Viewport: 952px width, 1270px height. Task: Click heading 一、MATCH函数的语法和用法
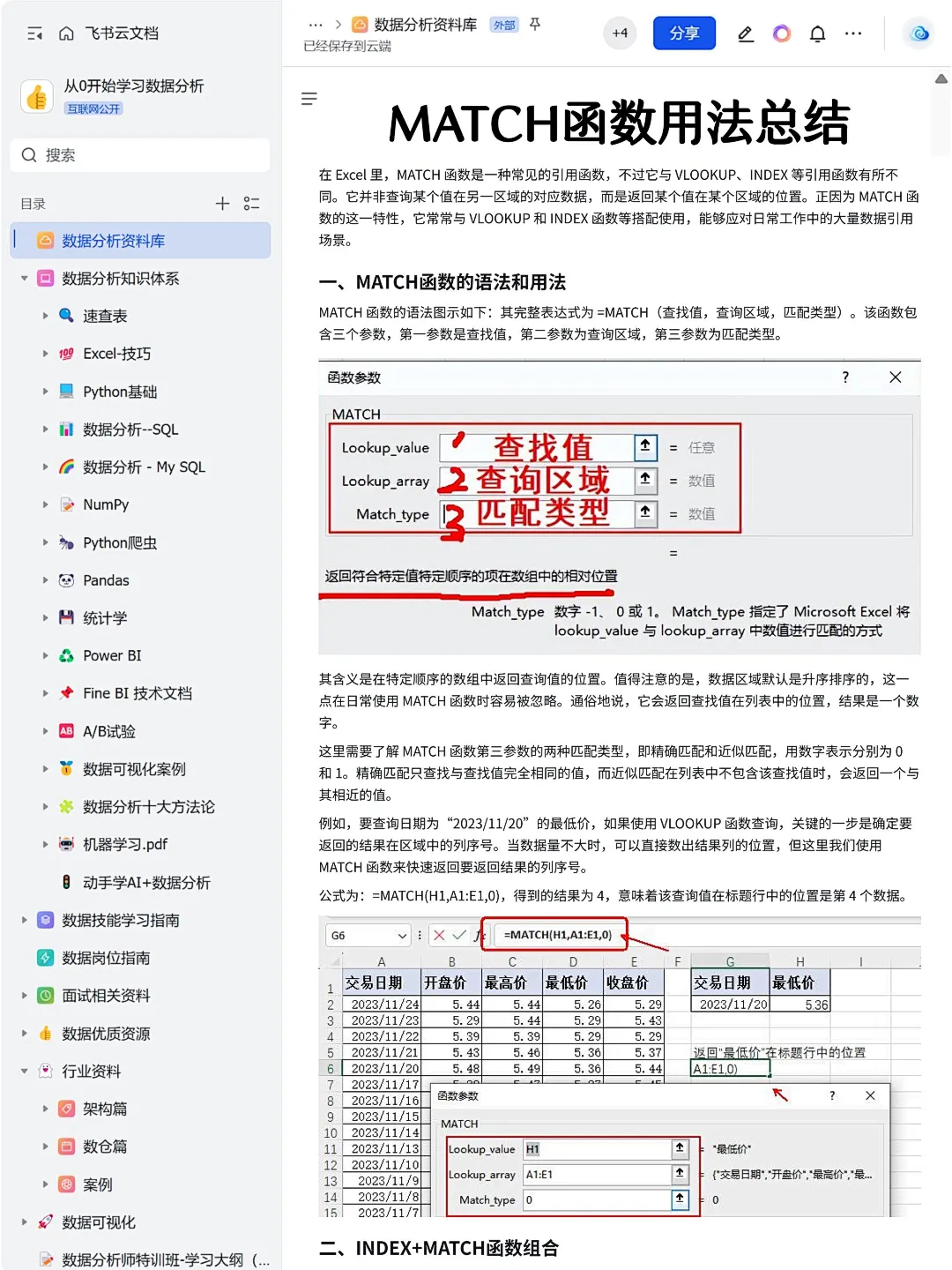443,282
